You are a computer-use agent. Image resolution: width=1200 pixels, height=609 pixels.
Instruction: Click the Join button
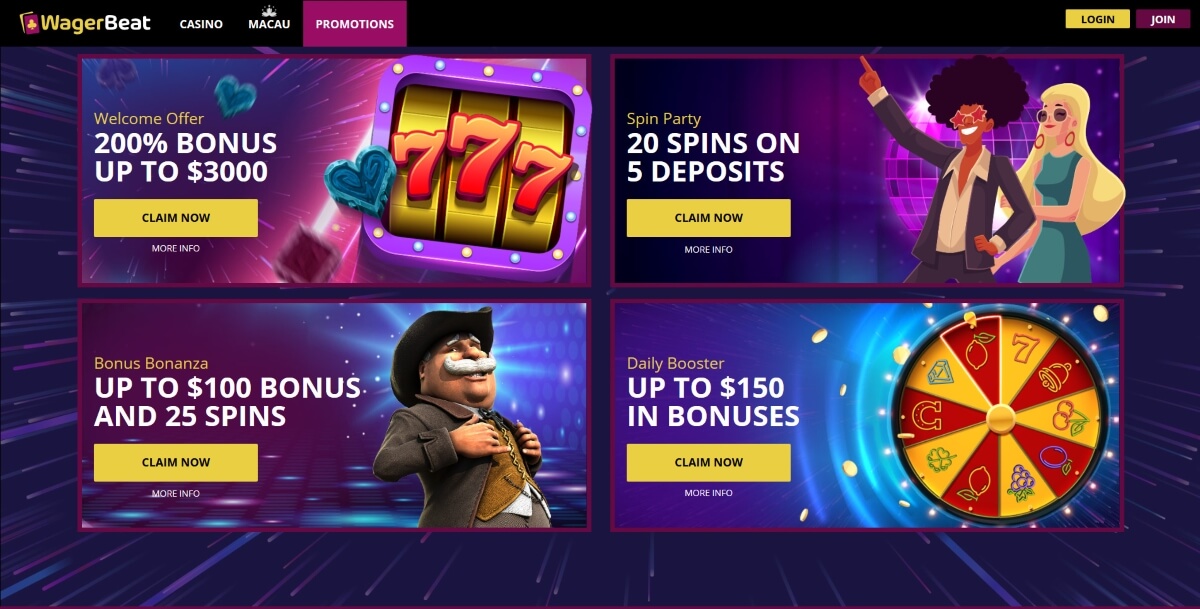[1163, 19]
